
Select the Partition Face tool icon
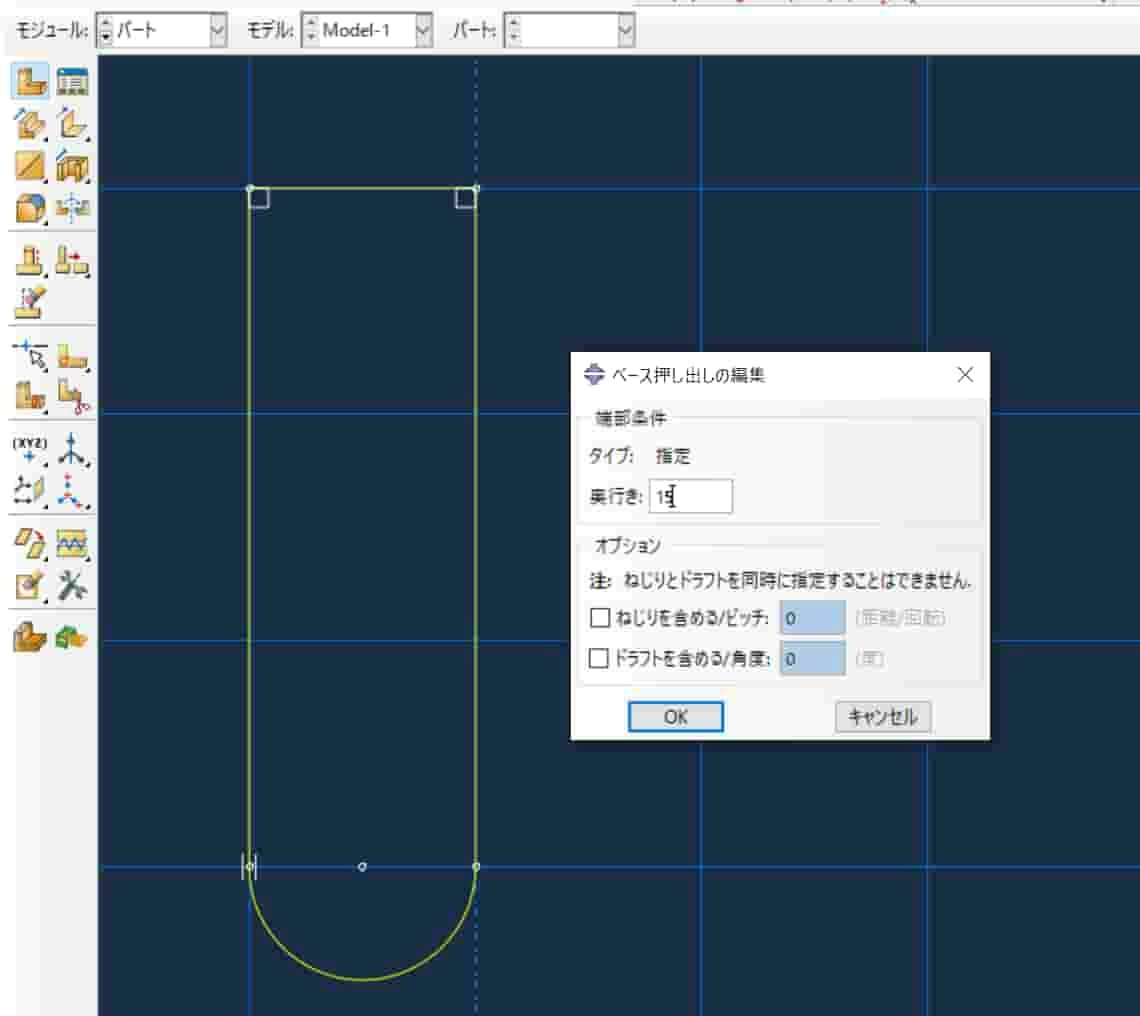coord(72,356)
